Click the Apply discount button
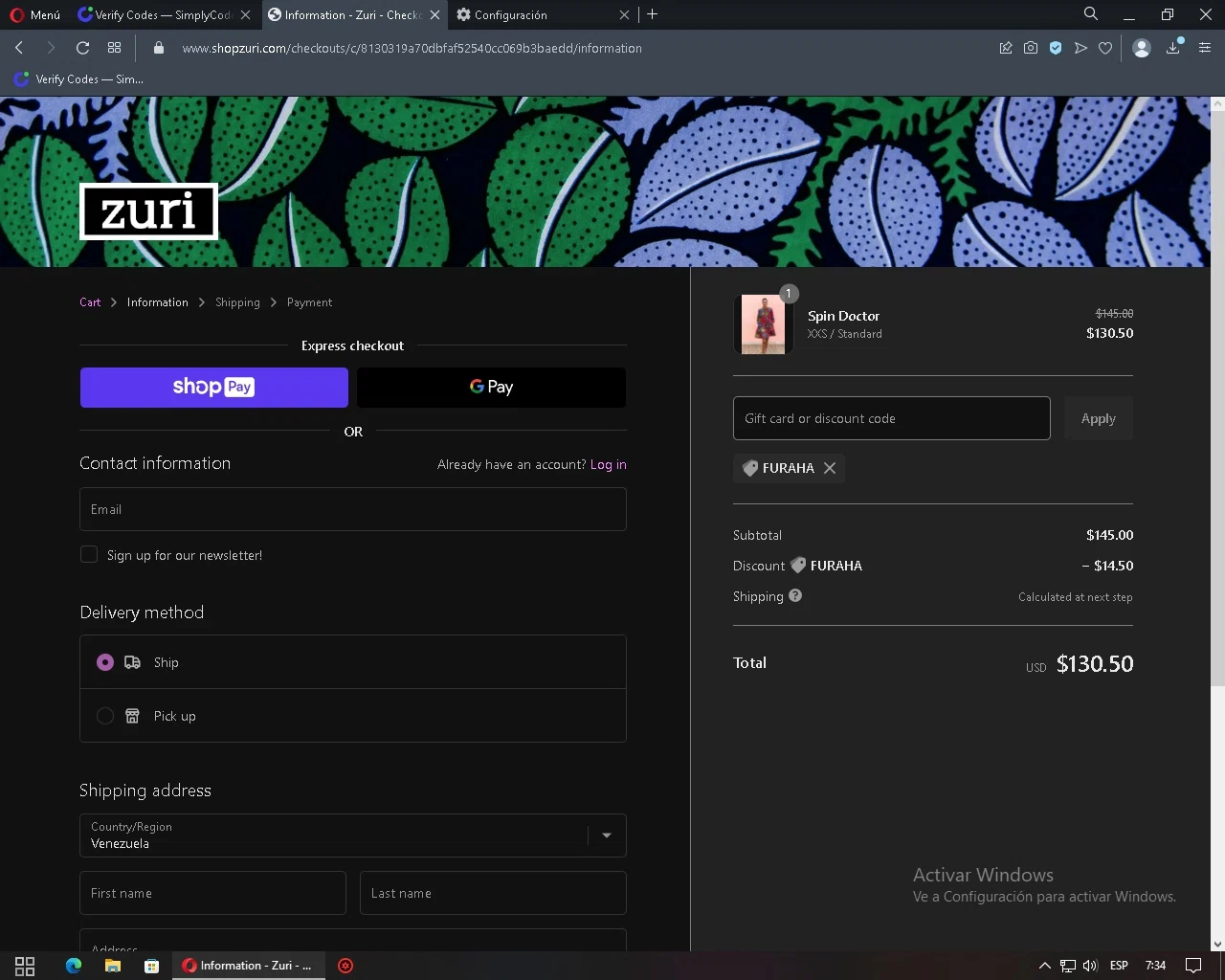The height and width of the screenshot is (980, 1225). tap(1099, 418)
